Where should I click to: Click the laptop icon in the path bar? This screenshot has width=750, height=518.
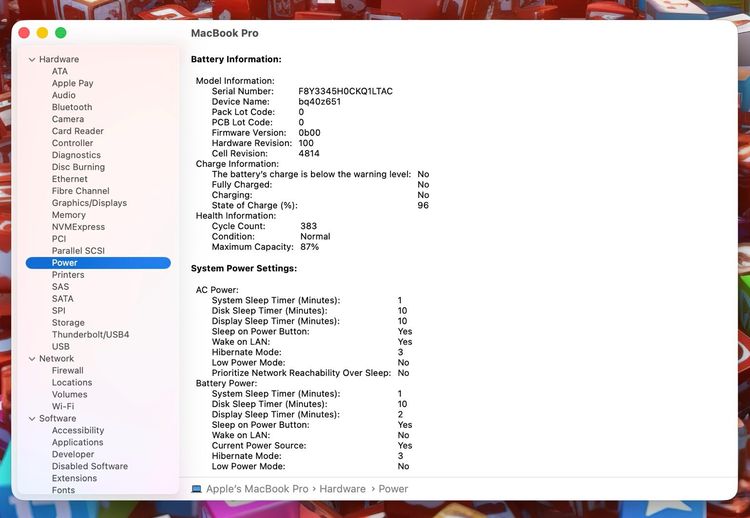(196, 489)
